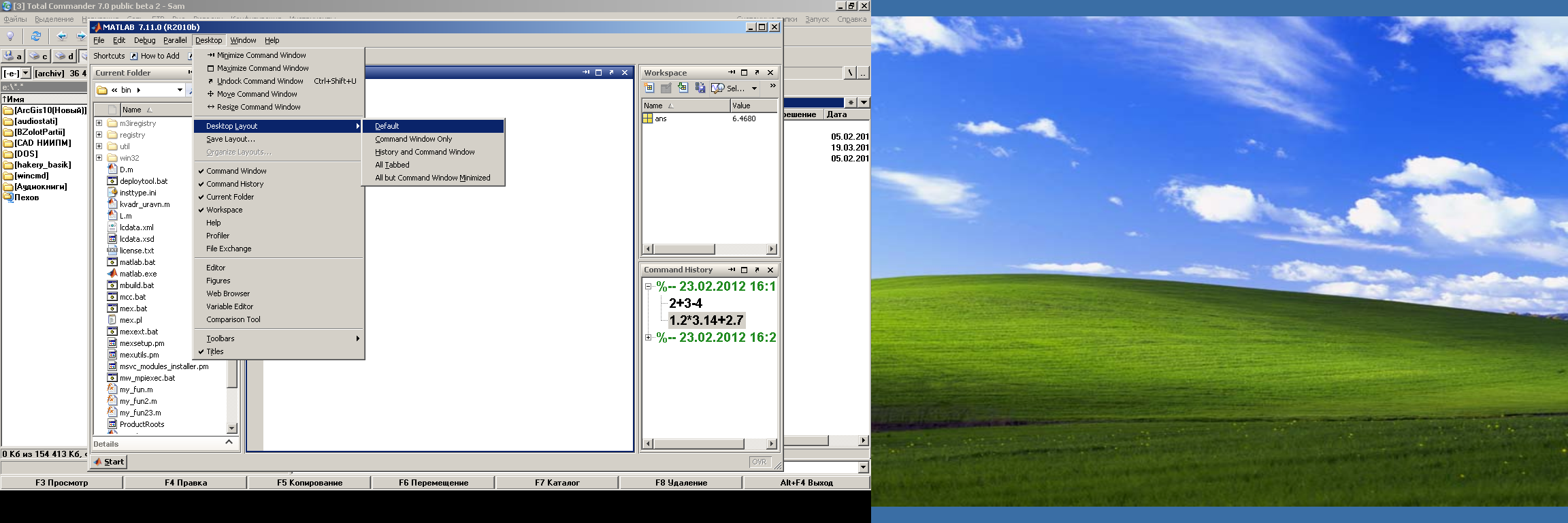Choose Command Window Only layout
Image resolution: width=1568 pixels, height=523 pixels.
(x=434, y=139)
